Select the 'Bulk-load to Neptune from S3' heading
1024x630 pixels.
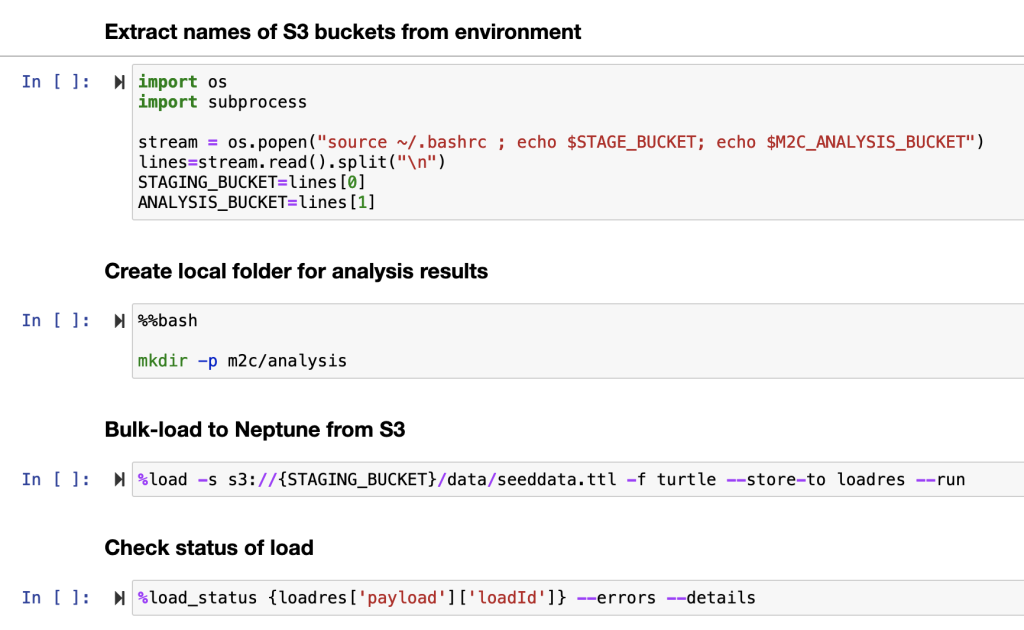point(255,430)
